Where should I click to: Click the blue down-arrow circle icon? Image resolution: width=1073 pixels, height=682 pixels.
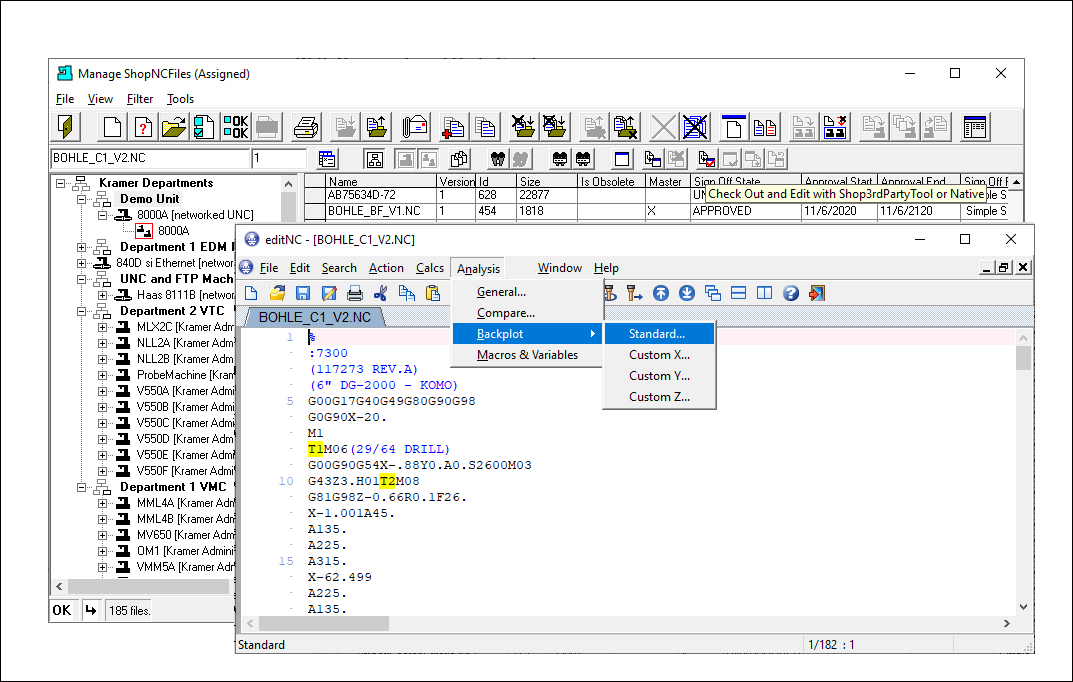[x=686, y=293]
